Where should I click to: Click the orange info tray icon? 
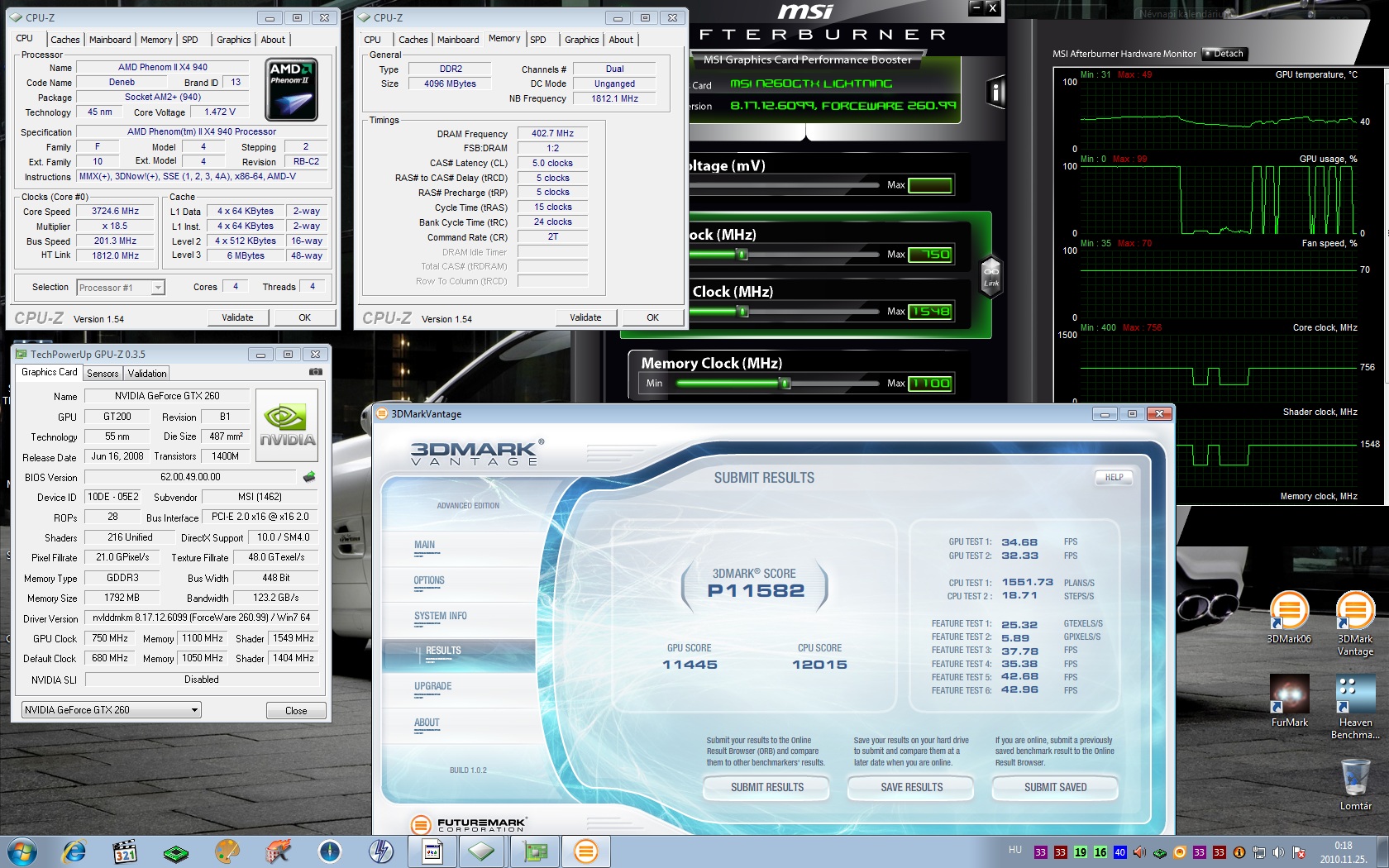click(x=1239, y=852)
